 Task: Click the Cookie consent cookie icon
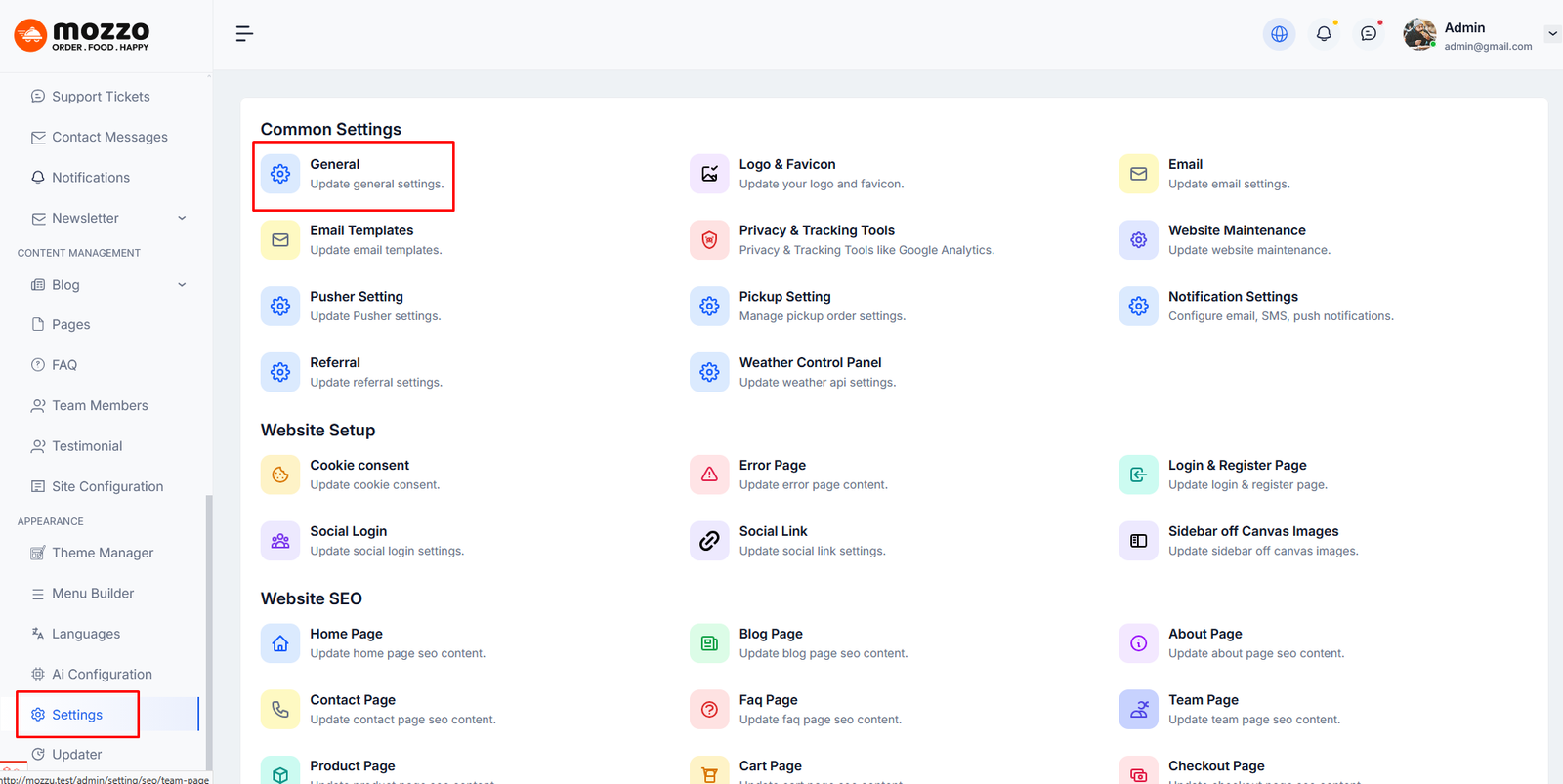click(280, 475)
